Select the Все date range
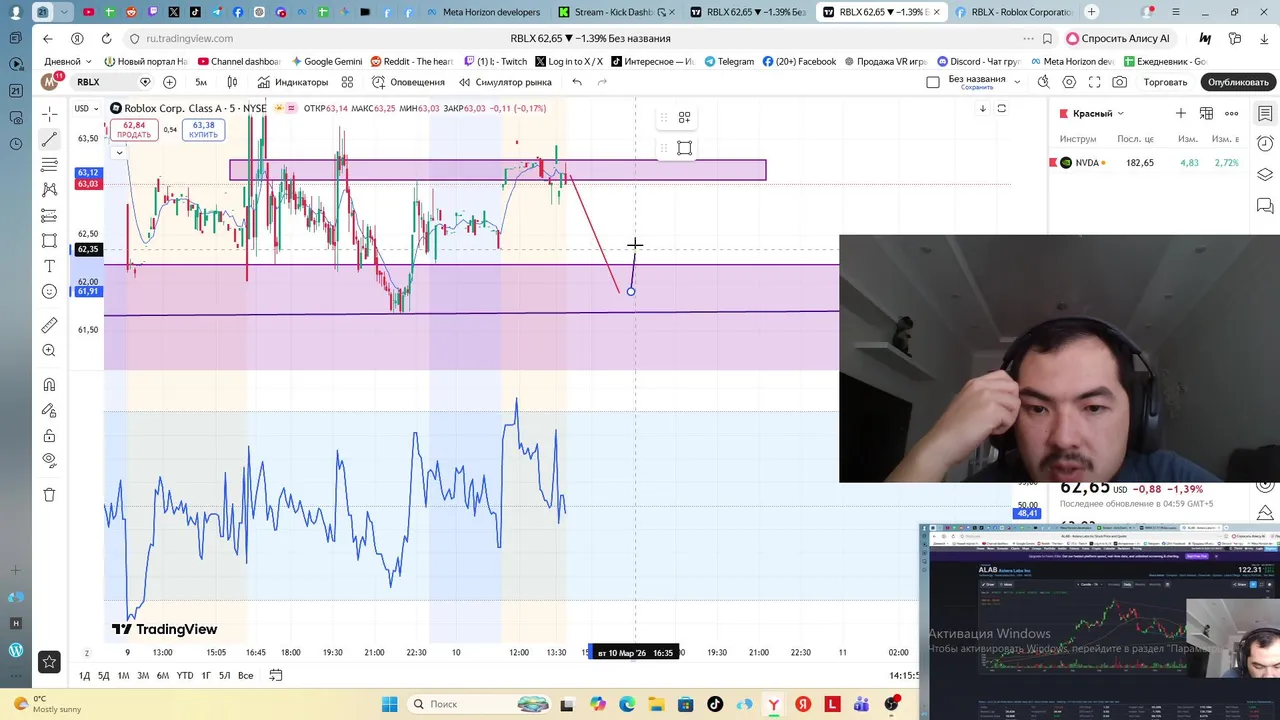Image resolution: width=1280 pixels, height=720 pixels. pyautogui.click(x=245, y=676)
